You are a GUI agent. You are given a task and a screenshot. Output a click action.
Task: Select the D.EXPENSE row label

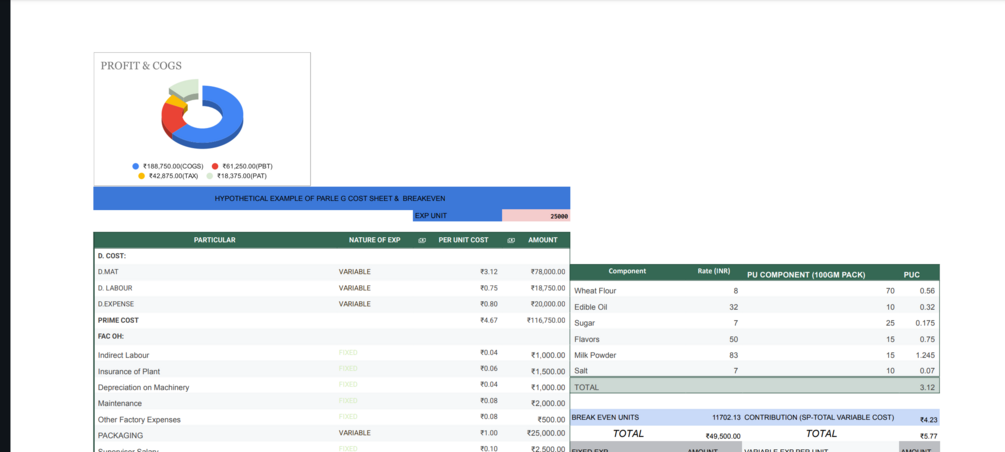[x=116, y=304]
